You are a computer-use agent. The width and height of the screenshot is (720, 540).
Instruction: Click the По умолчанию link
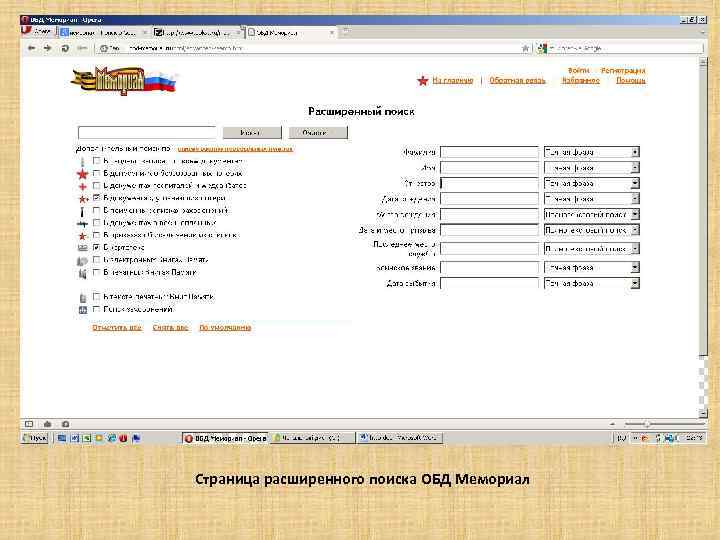(225, 328)
